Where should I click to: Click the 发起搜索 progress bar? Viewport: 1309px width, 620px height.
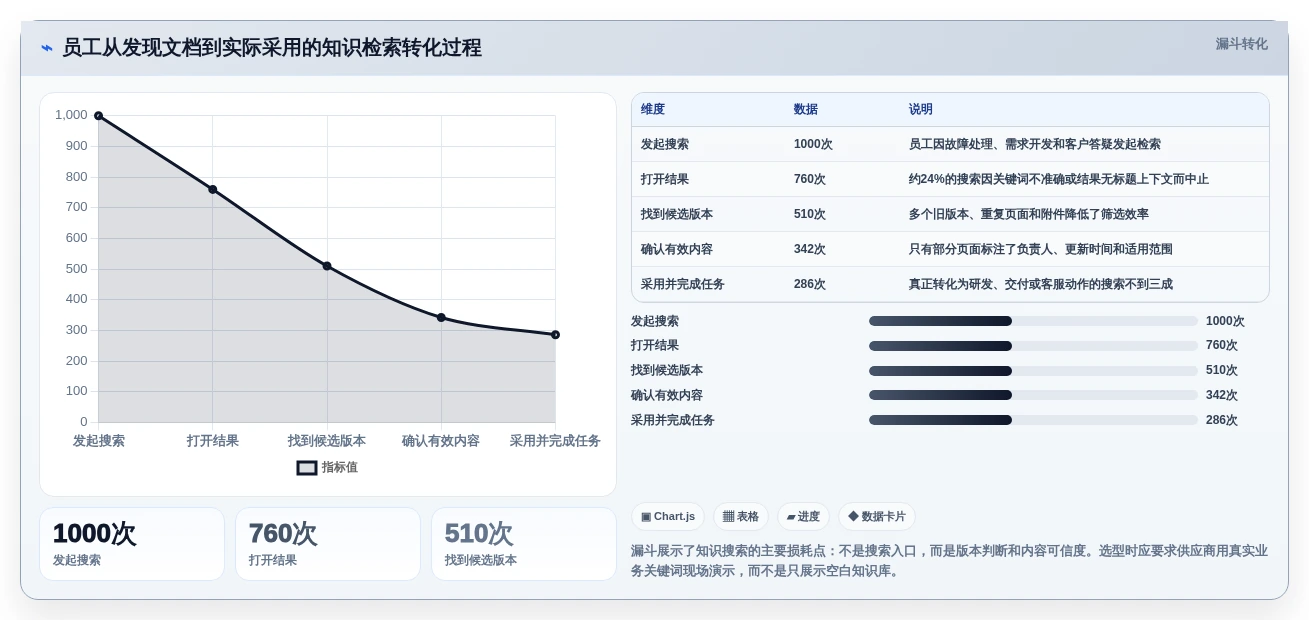tap(1033, 321)
